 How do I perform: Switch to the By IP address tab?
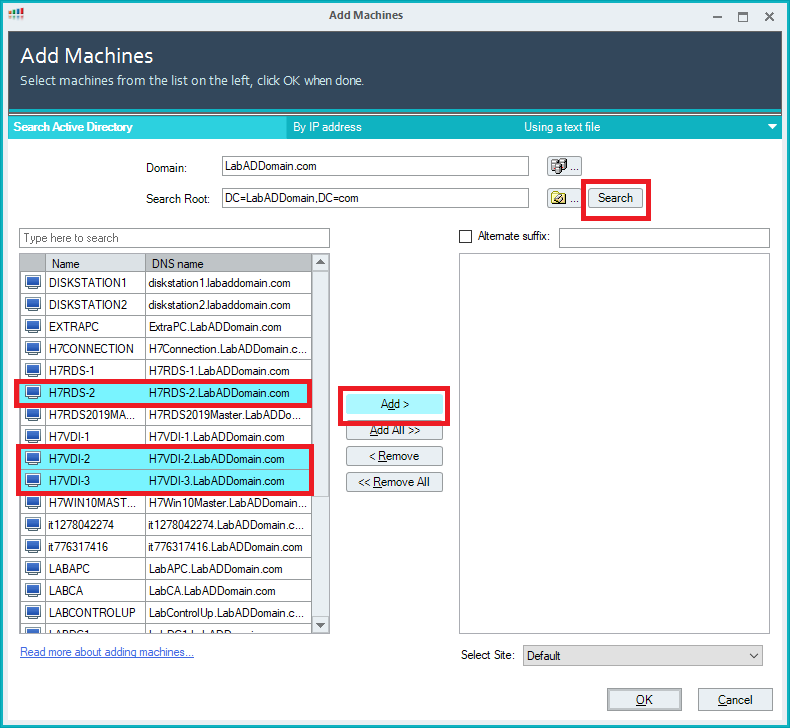[x=327, y=127]
